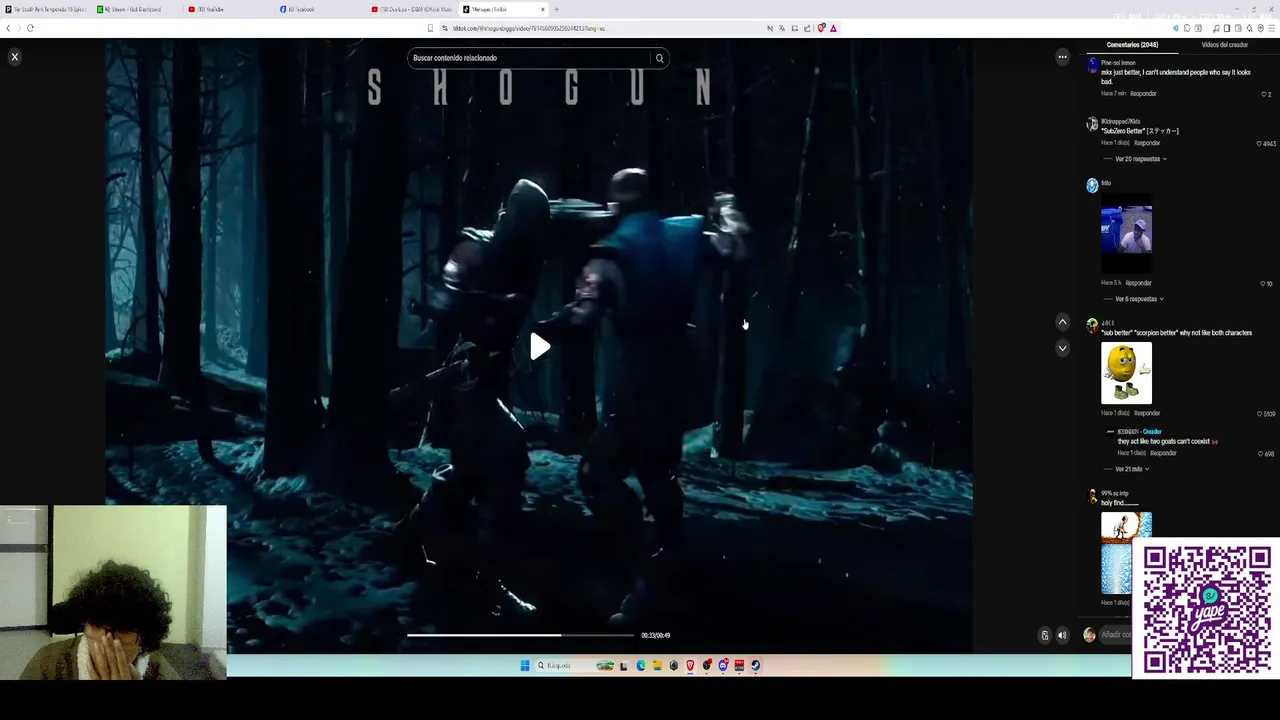Click Responder under creator's two goats reply
Image resolution: width=1280 pixels, height=720 pixels.
(x=1163, y=453)
